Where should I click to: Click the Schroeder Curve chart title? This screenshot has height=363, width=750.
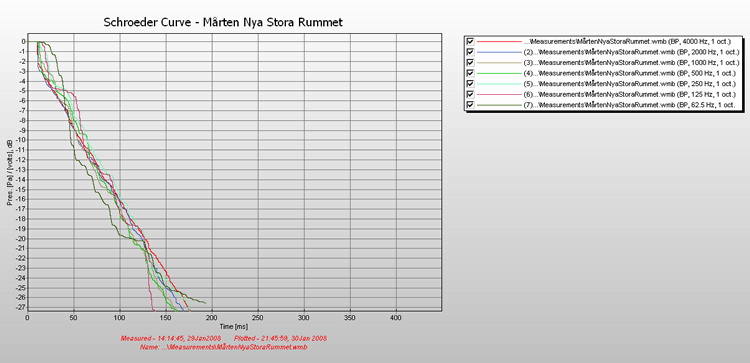coord(223,22)
